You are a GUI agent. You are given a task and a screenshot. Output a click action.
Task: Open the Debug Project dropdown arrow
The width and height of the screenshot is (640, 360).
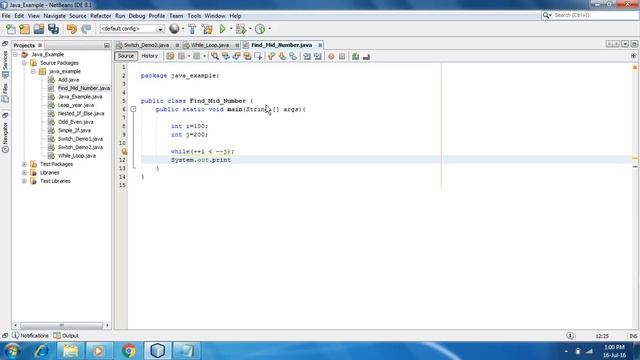[250, 29]
